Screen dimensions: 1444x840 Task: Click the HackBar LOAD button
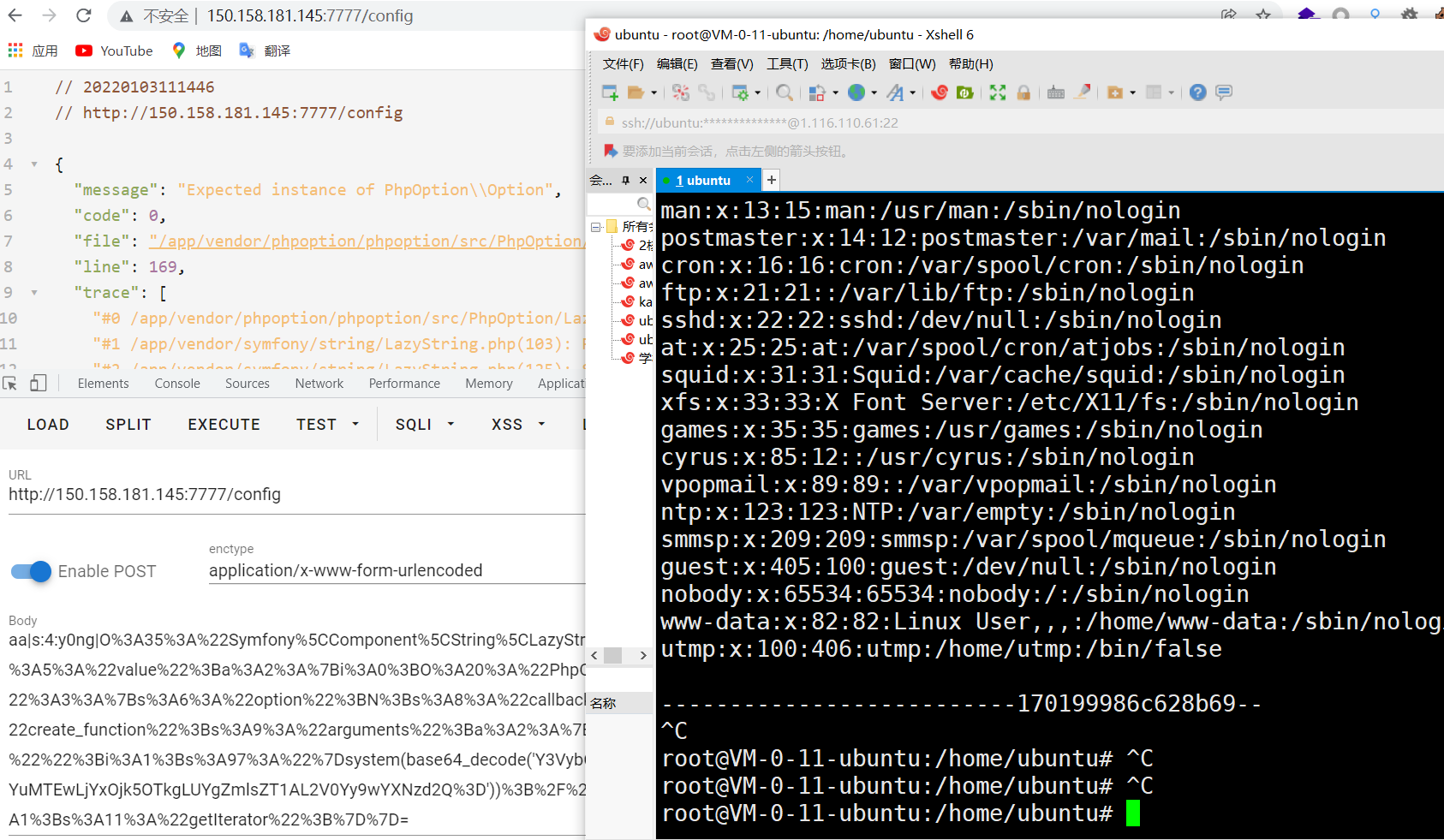point(48,424)
